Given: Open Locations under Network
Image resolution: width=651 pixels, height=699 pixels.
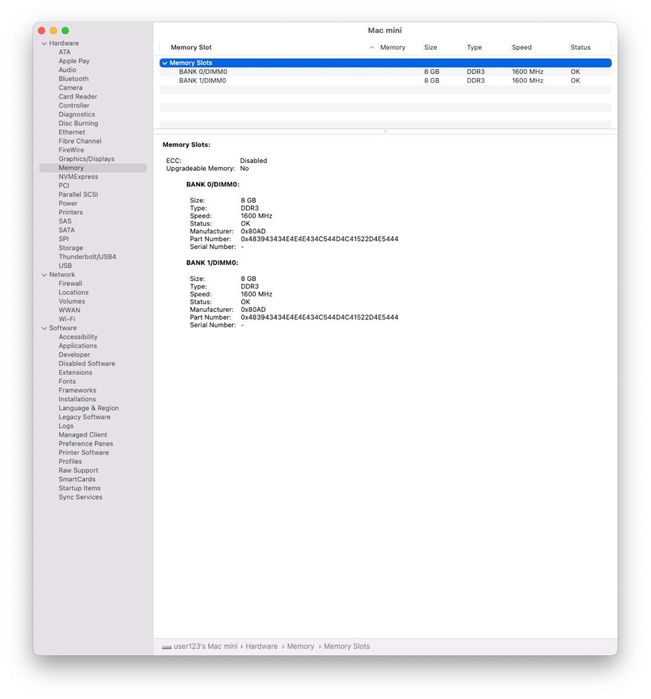Looking at the screenshot, I should [73, 293].
